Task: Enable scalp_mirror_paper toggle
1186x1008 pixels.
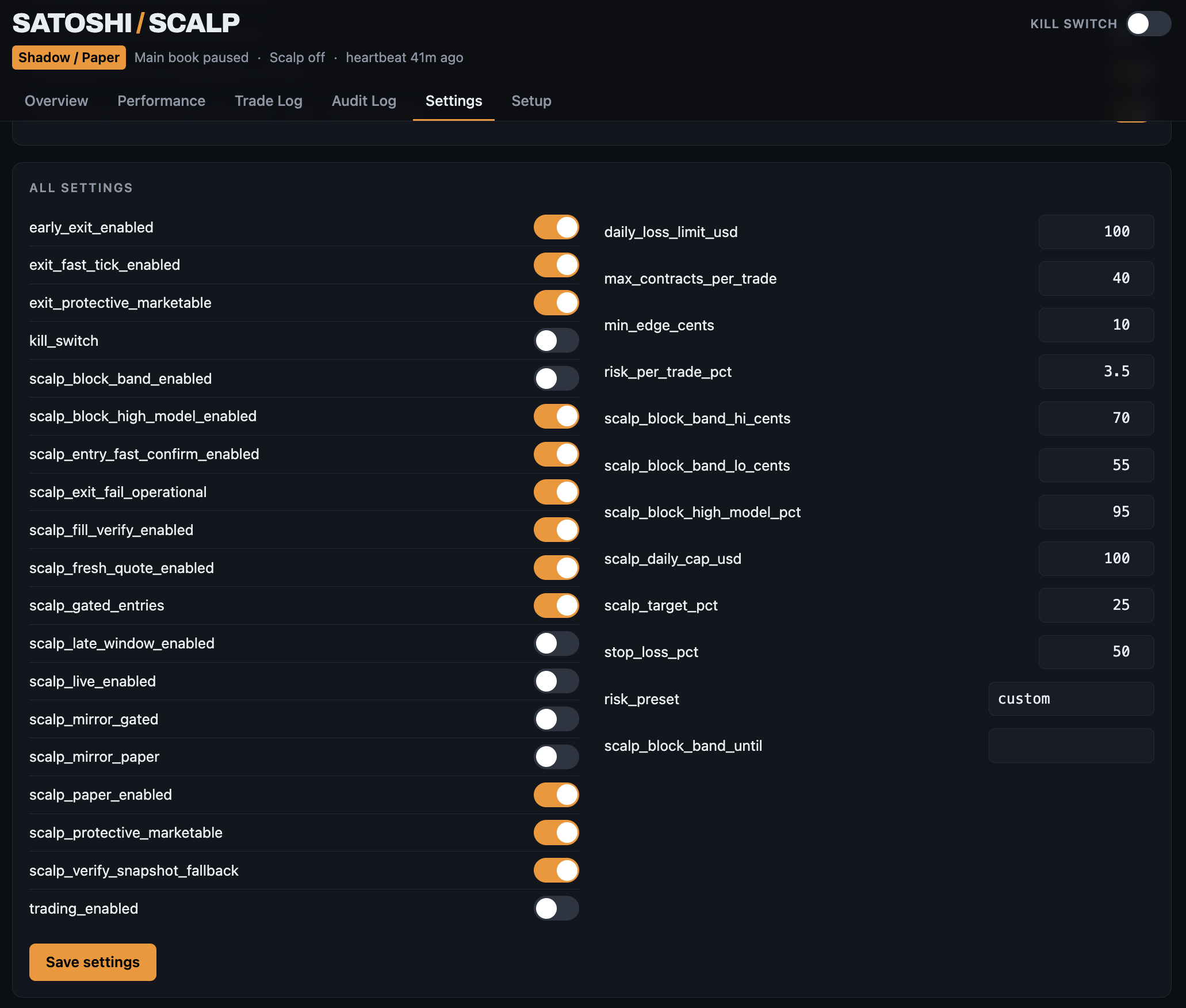Action: coord(556,757)
